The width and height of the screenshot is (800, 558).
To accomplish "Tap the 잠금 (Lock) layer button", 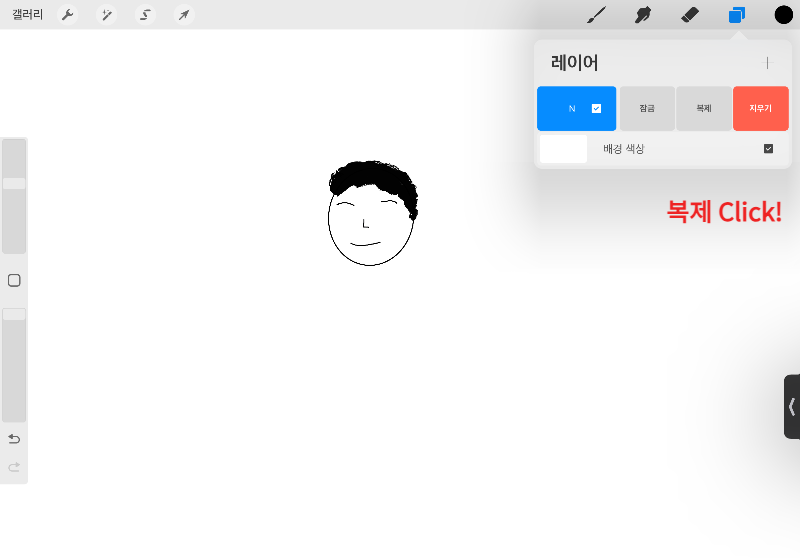I will point(647,108).
